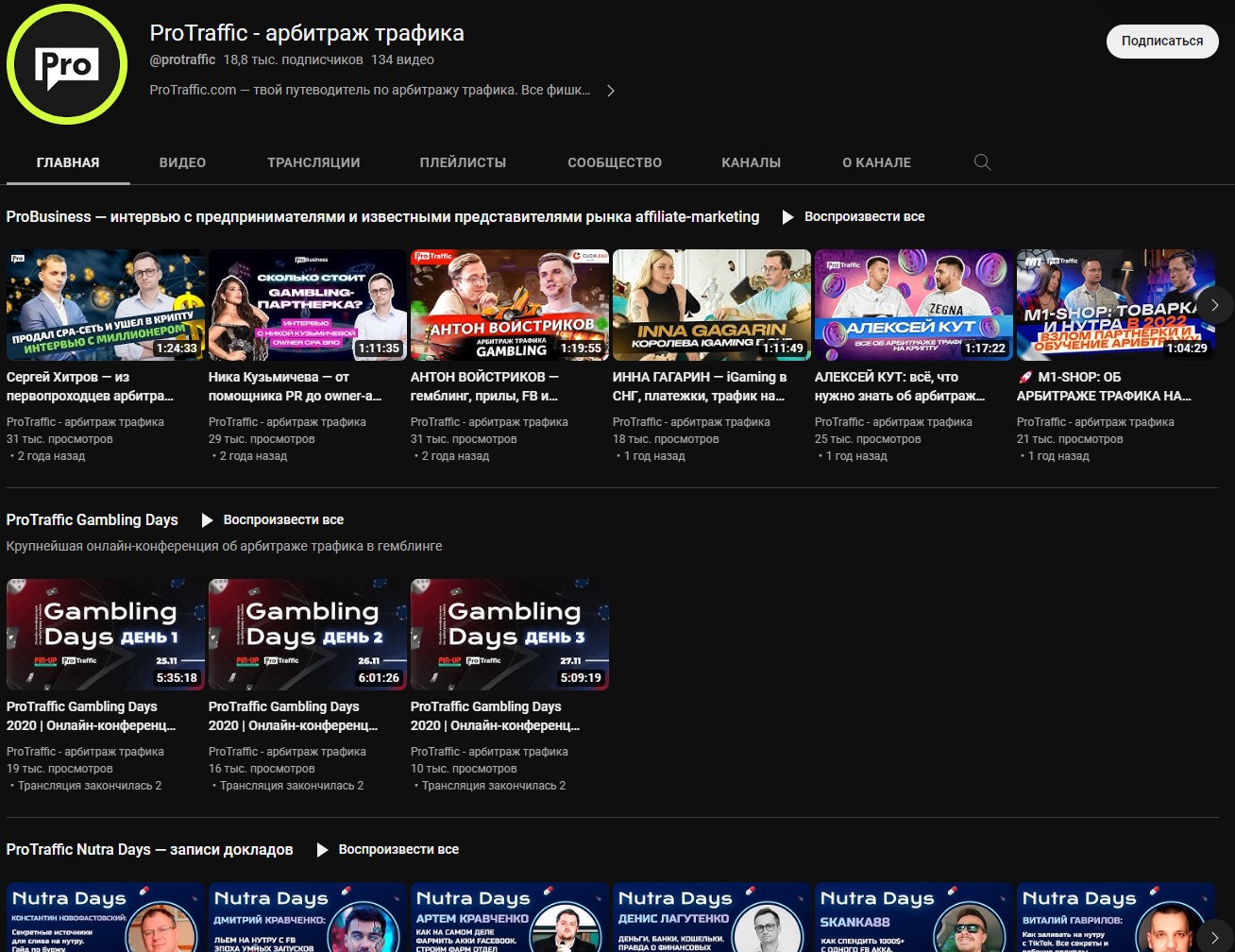Open Виталий Гаврилов Nutra Days thumbnail
The image size is (1235, 952).
pos(1116,917)
